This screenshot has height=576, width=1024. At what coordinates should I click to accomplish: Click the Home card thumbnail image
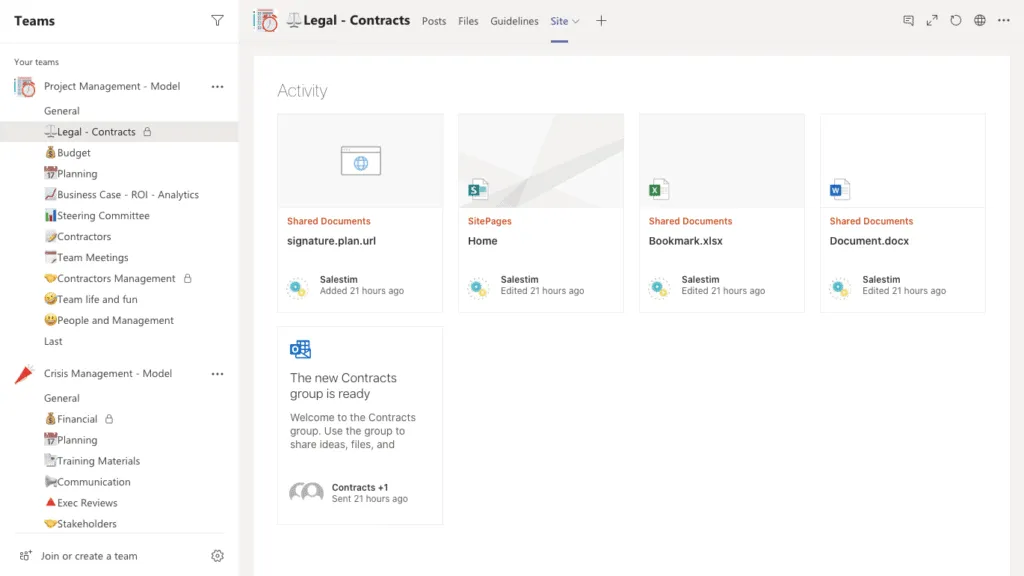click(541, 161)
